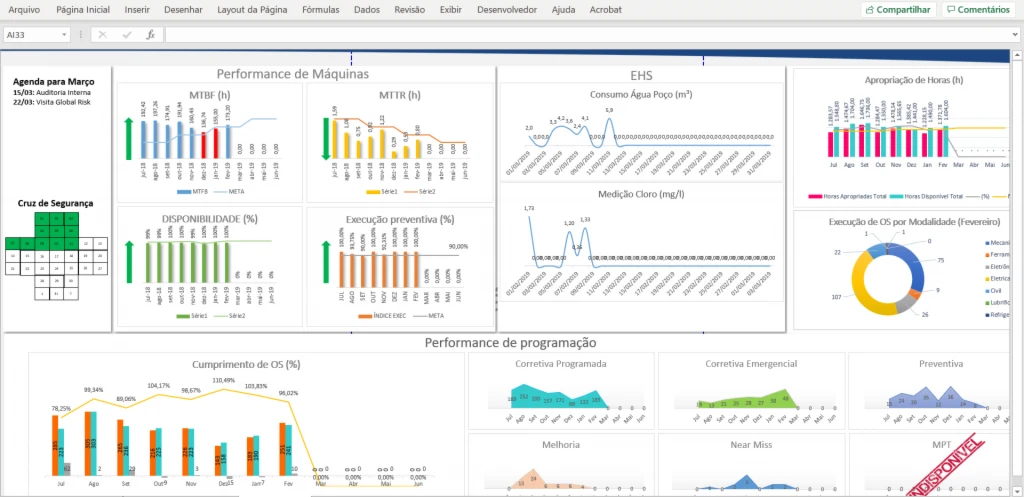Click the Horas Apropriadas Total pink legend swatch
The height and width of the screenshot is (497, 1024).
tap(814, 196)
